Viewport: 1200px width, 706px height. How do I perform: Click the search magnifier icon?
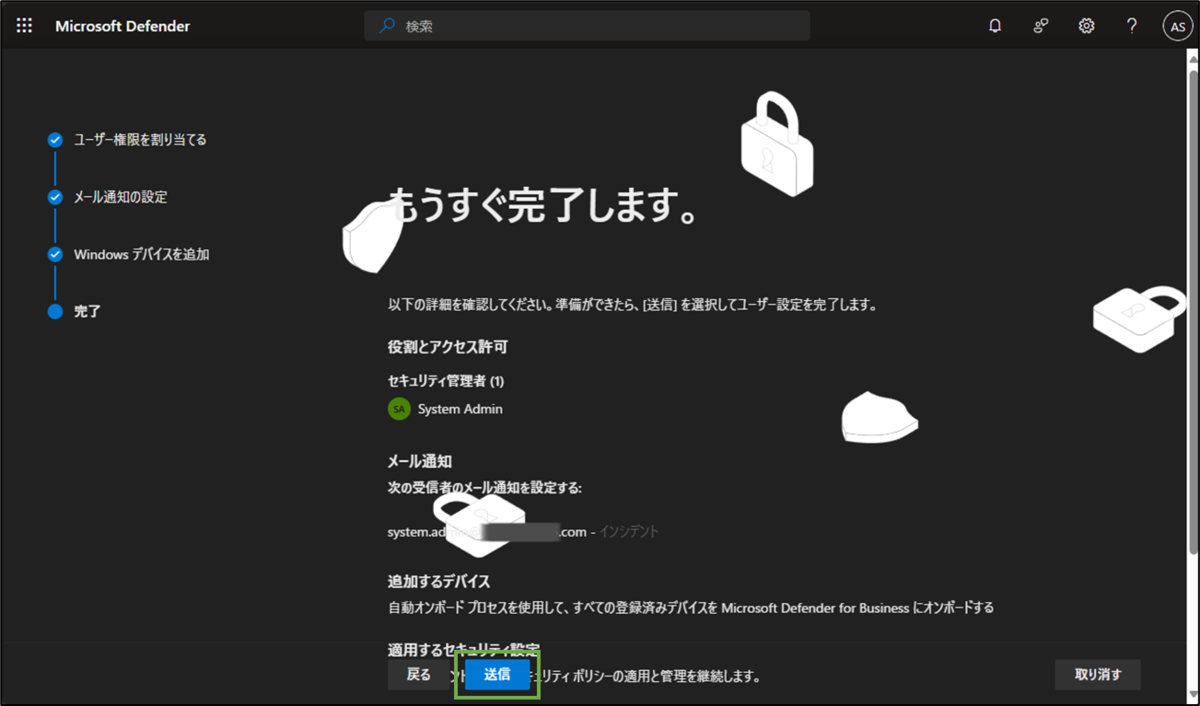click(x=386, y=26)
